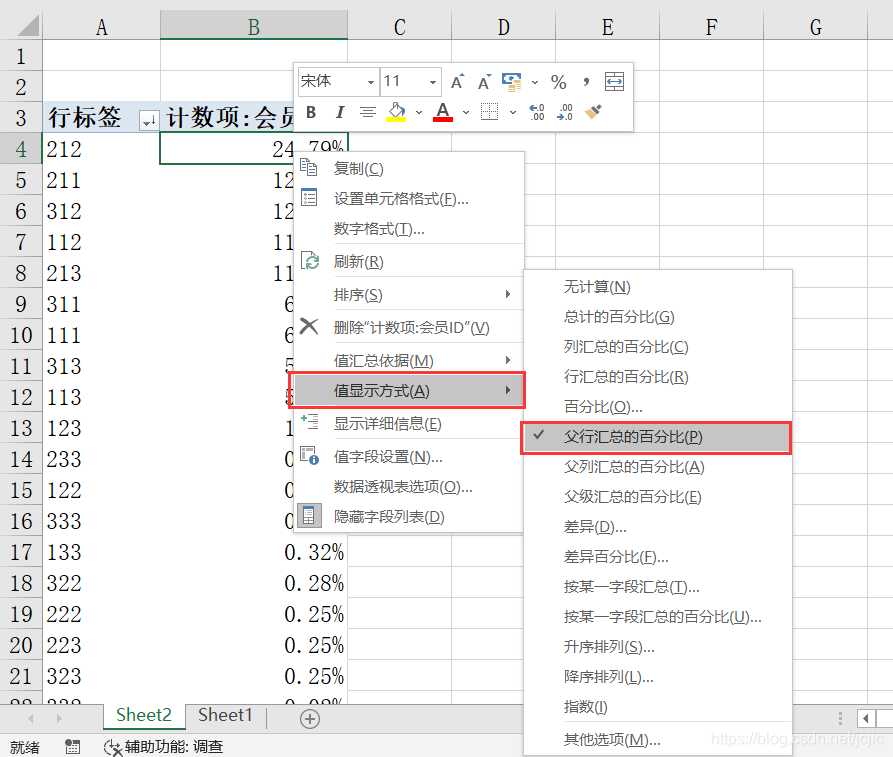The image size is (893, 757).
Task: Select the format painter brush
Action: (x=593, y=112)
